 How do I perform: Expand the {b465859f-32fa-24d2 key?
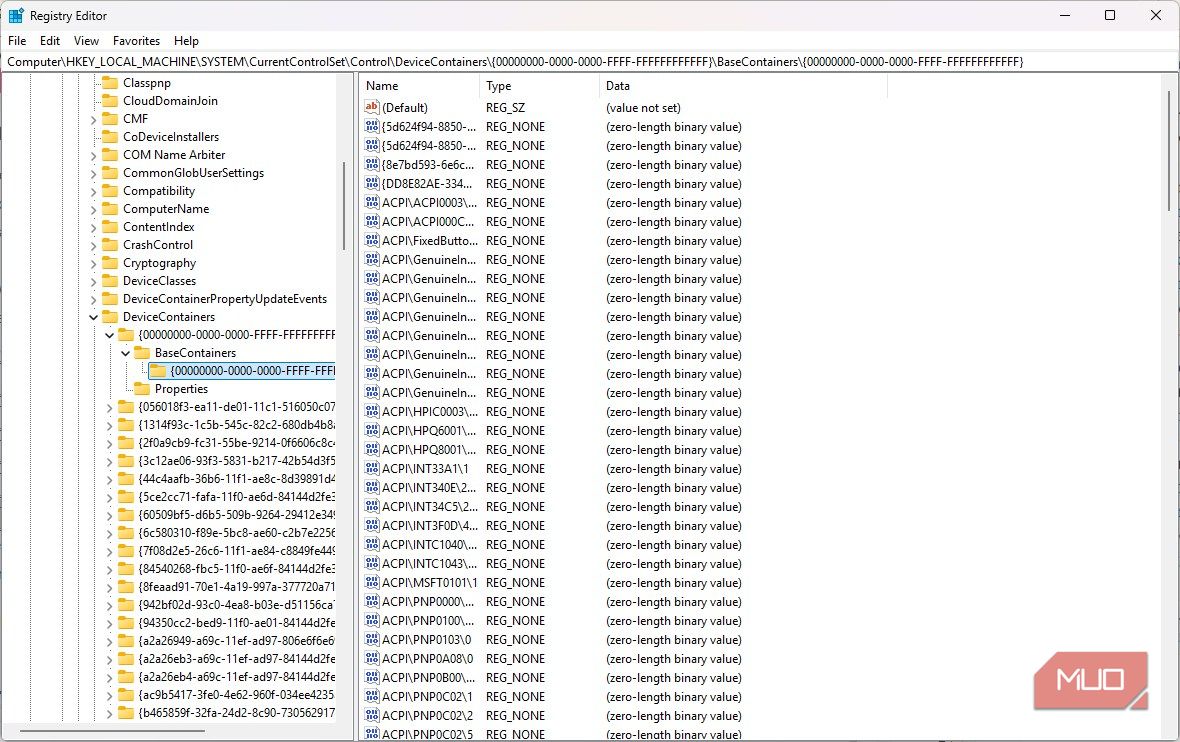point(109,713)
